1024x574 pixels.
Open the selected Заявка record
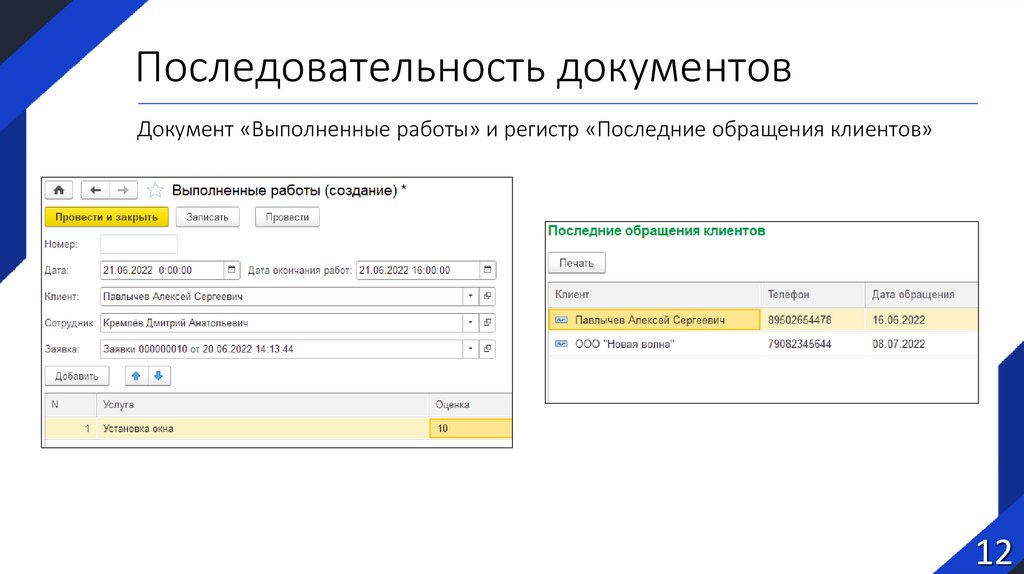(x=487, y=349)
